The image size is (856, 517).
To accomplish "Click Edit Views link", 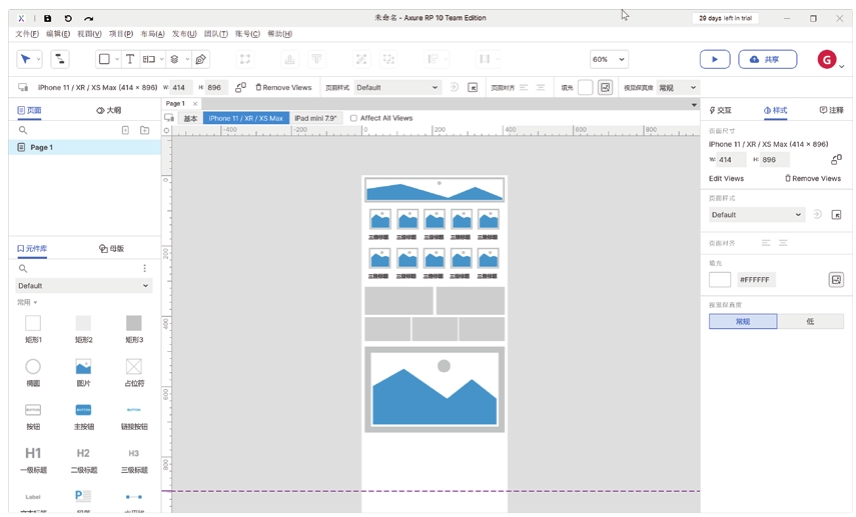I will 726,178.
